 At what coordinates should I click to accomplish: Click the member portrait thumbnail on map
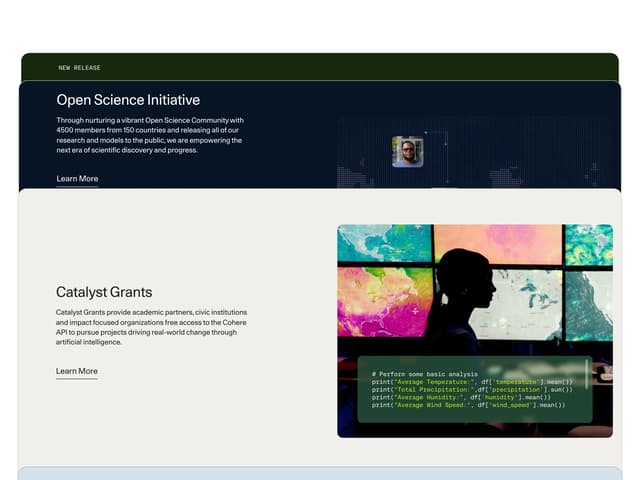pyautogui.click(x=407, y=152)
